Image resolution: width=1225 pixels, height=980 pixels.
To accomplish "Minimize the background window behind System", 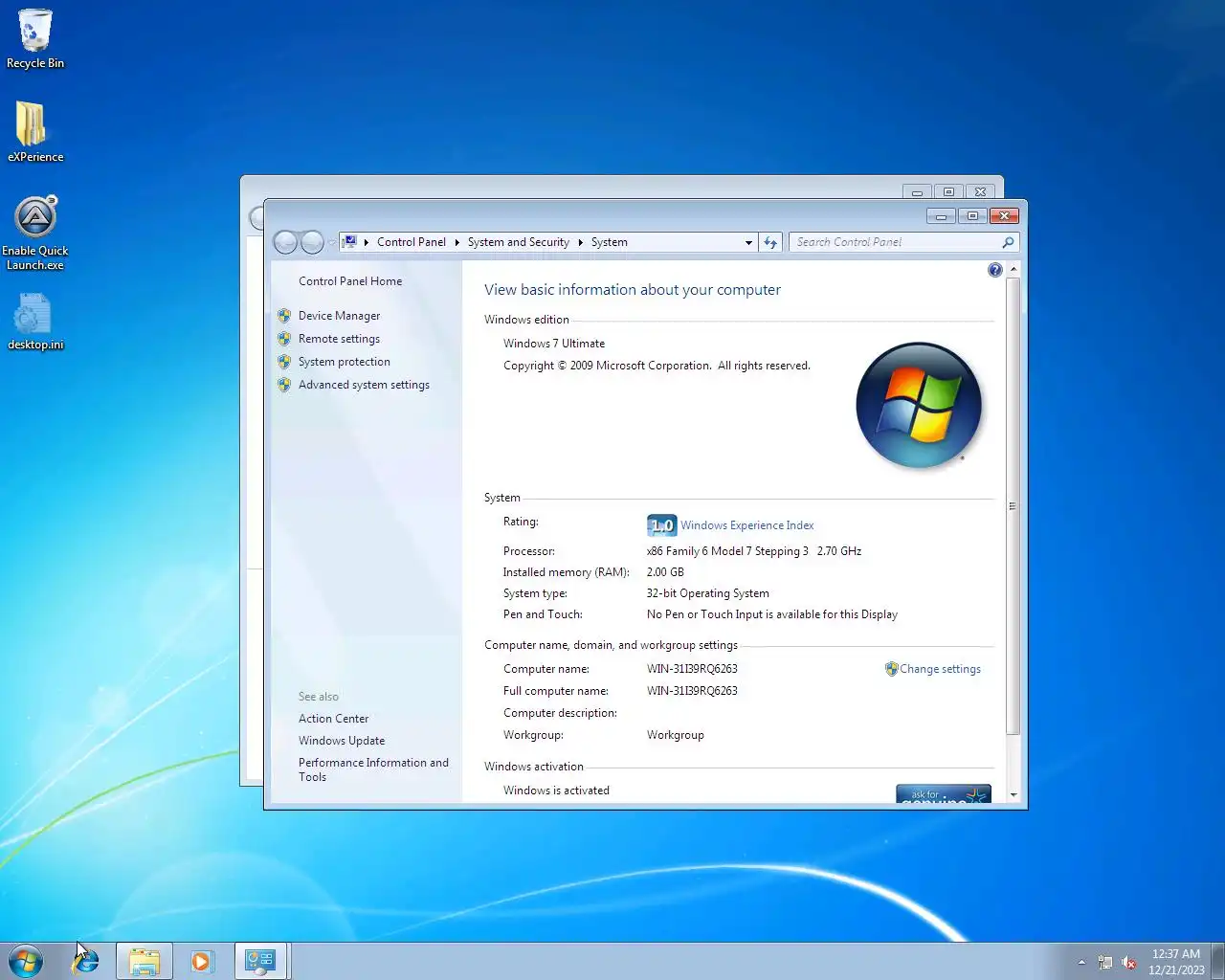I will click(917, 192).
